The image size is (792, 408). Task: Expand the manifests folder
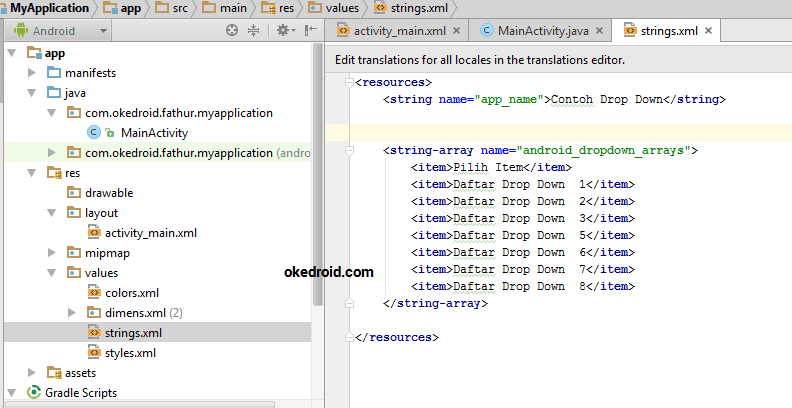(32, 73)
